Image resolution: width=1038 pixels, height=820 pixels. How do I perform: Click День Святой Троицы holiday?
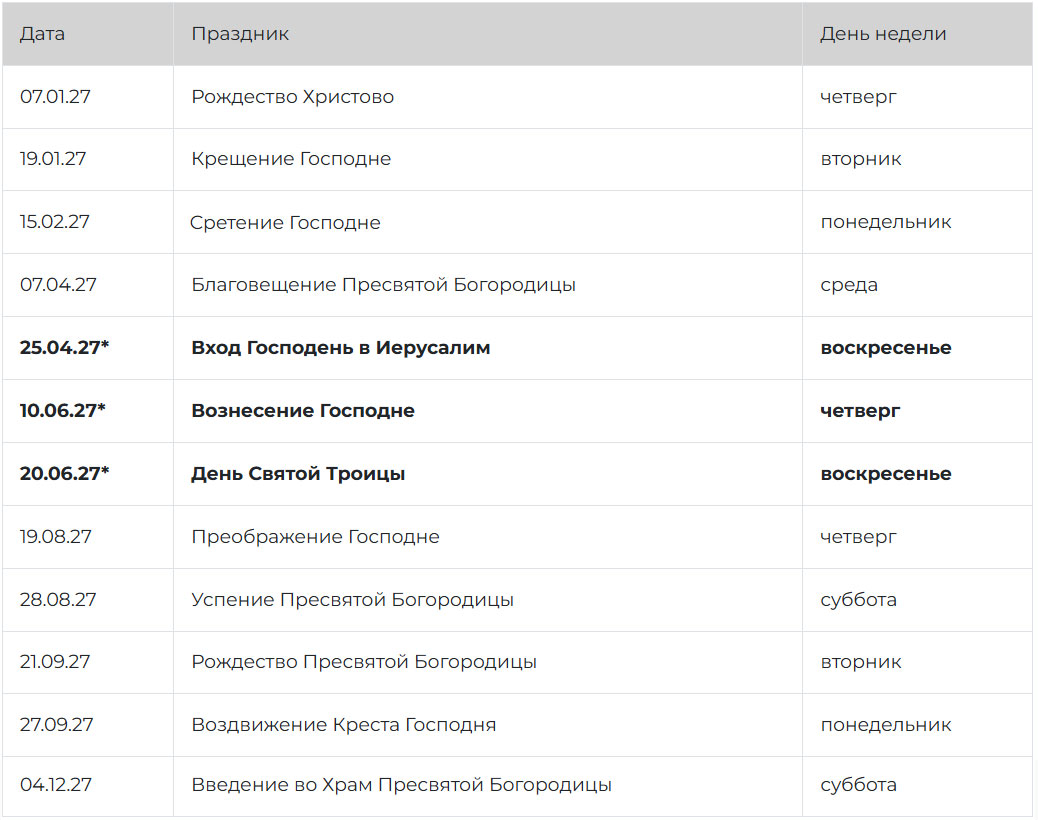[x=298, y=474]
